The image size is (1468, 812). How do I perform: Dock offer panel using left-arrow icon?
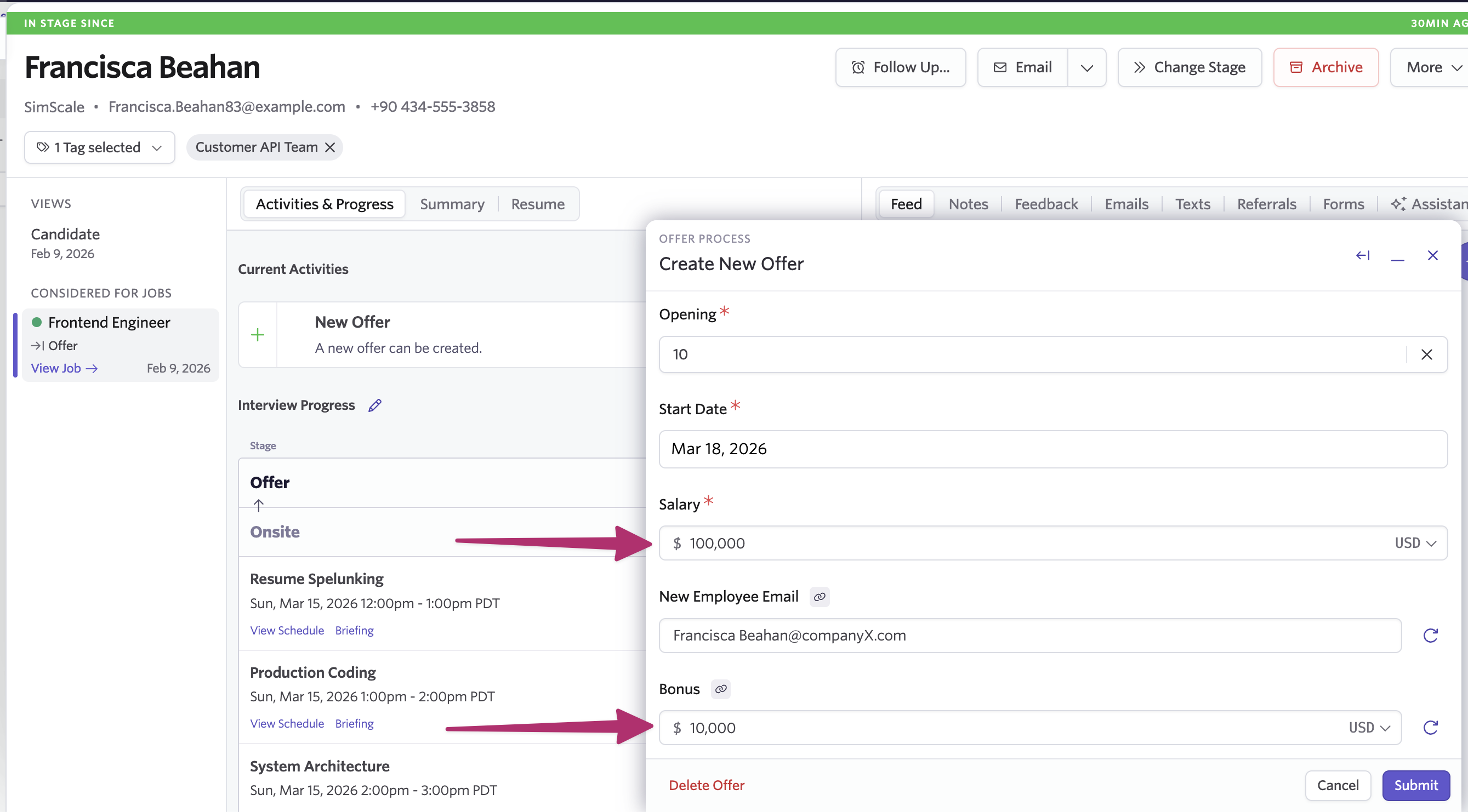1363,256
